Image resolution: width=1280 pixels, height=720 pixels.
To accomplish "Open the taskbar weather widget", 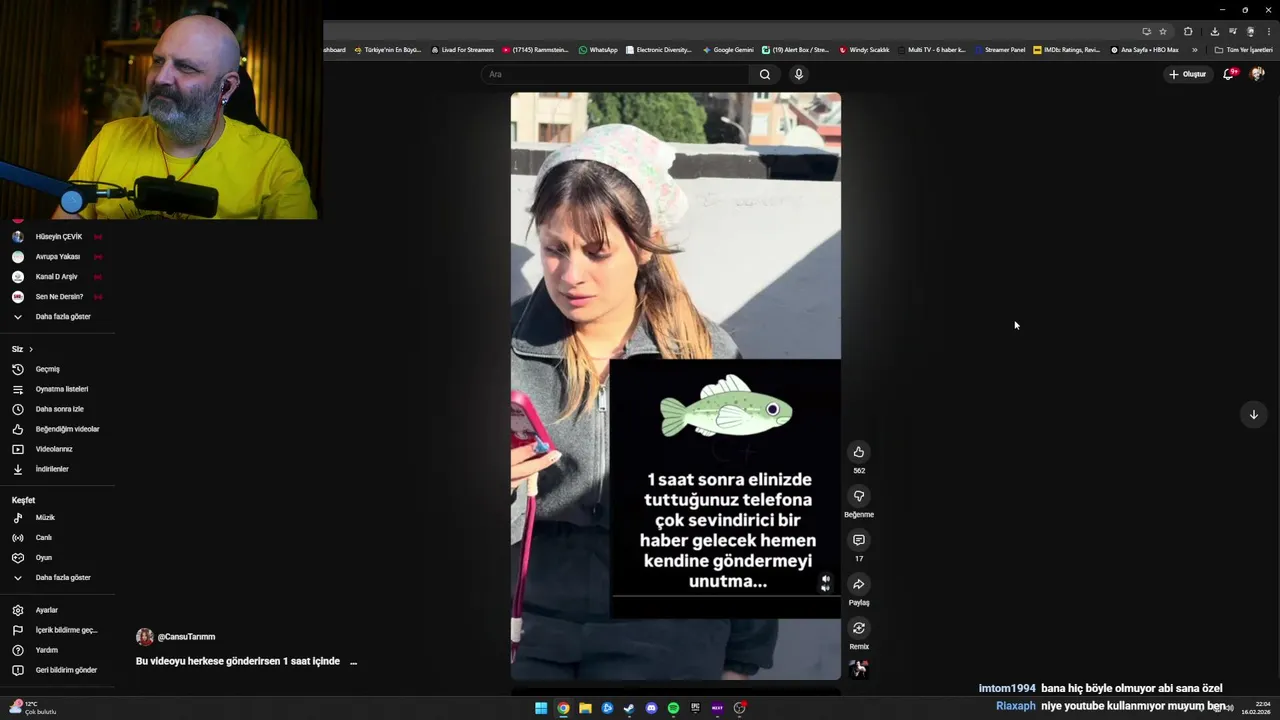I will [x=33, y=708].
